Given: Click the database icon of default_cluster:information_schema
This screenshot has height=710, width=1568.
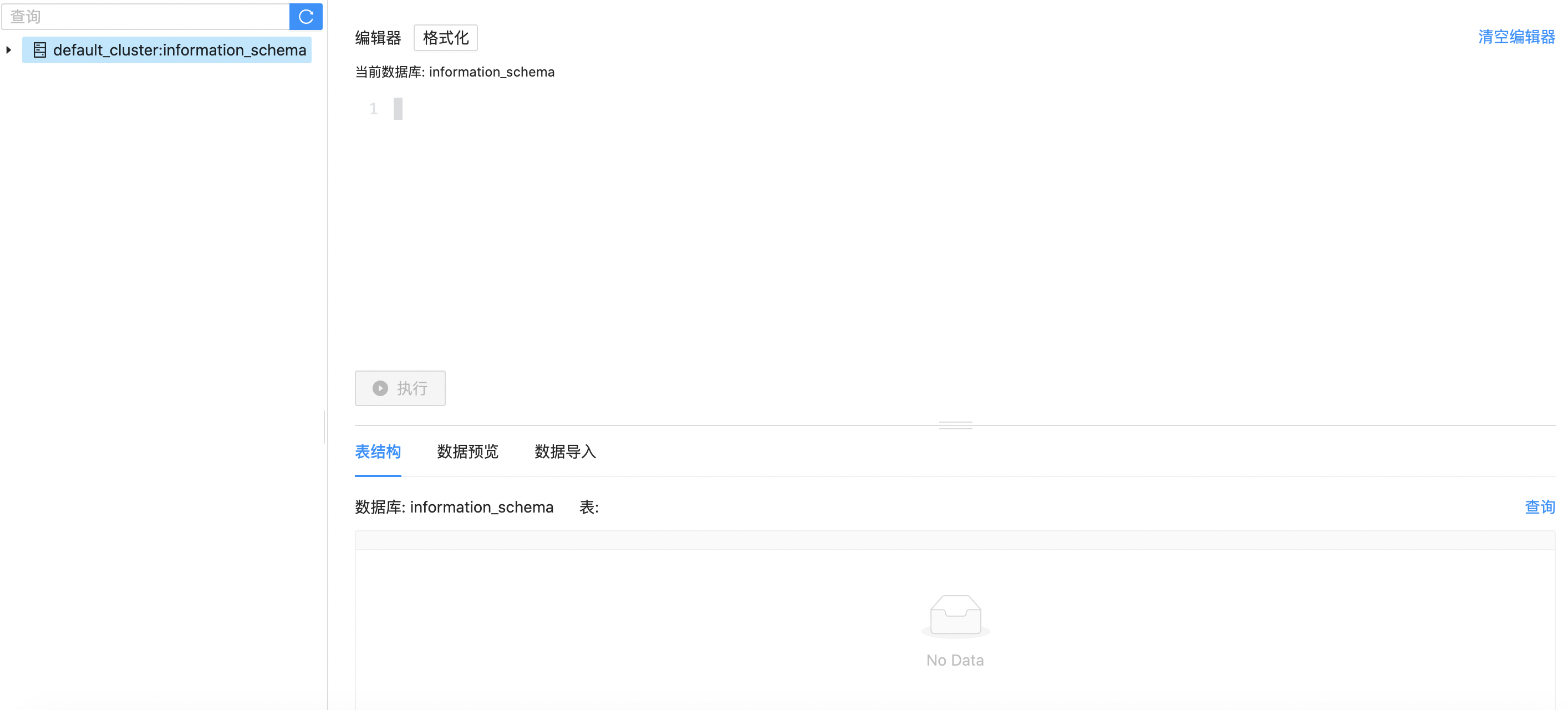Looking at the screenshot, I should 39,50.
